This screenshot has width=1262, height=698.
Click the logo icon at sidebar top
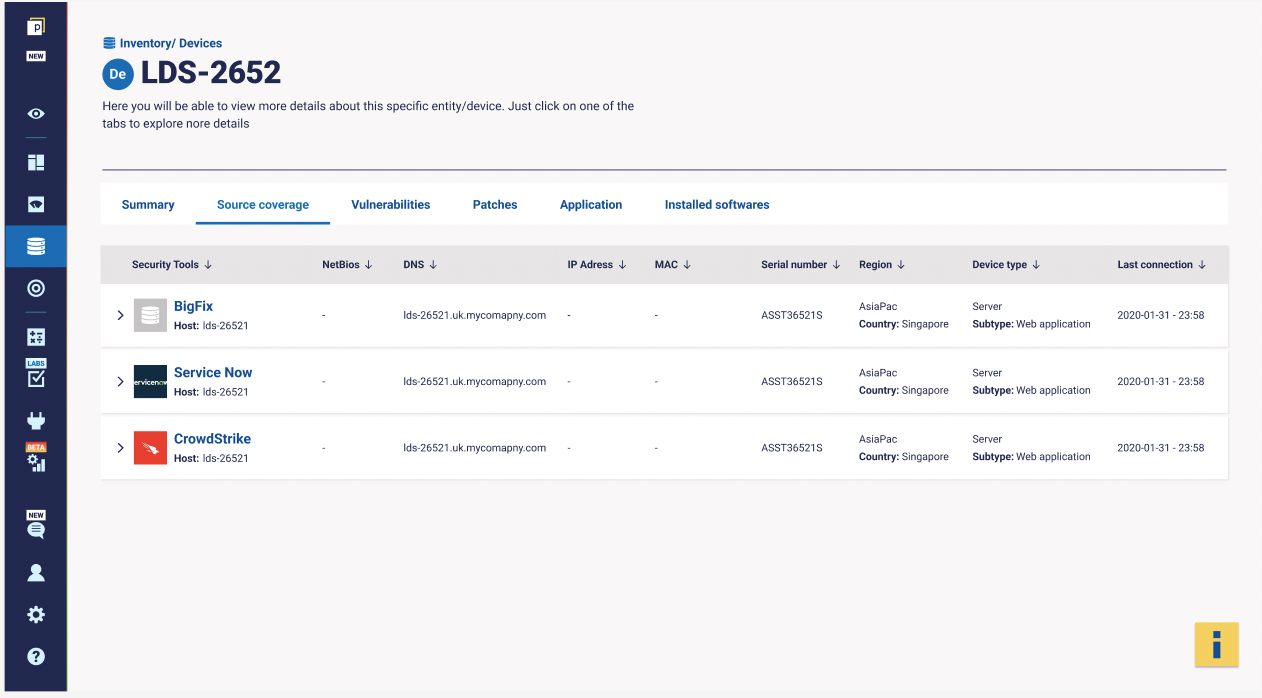36,26
